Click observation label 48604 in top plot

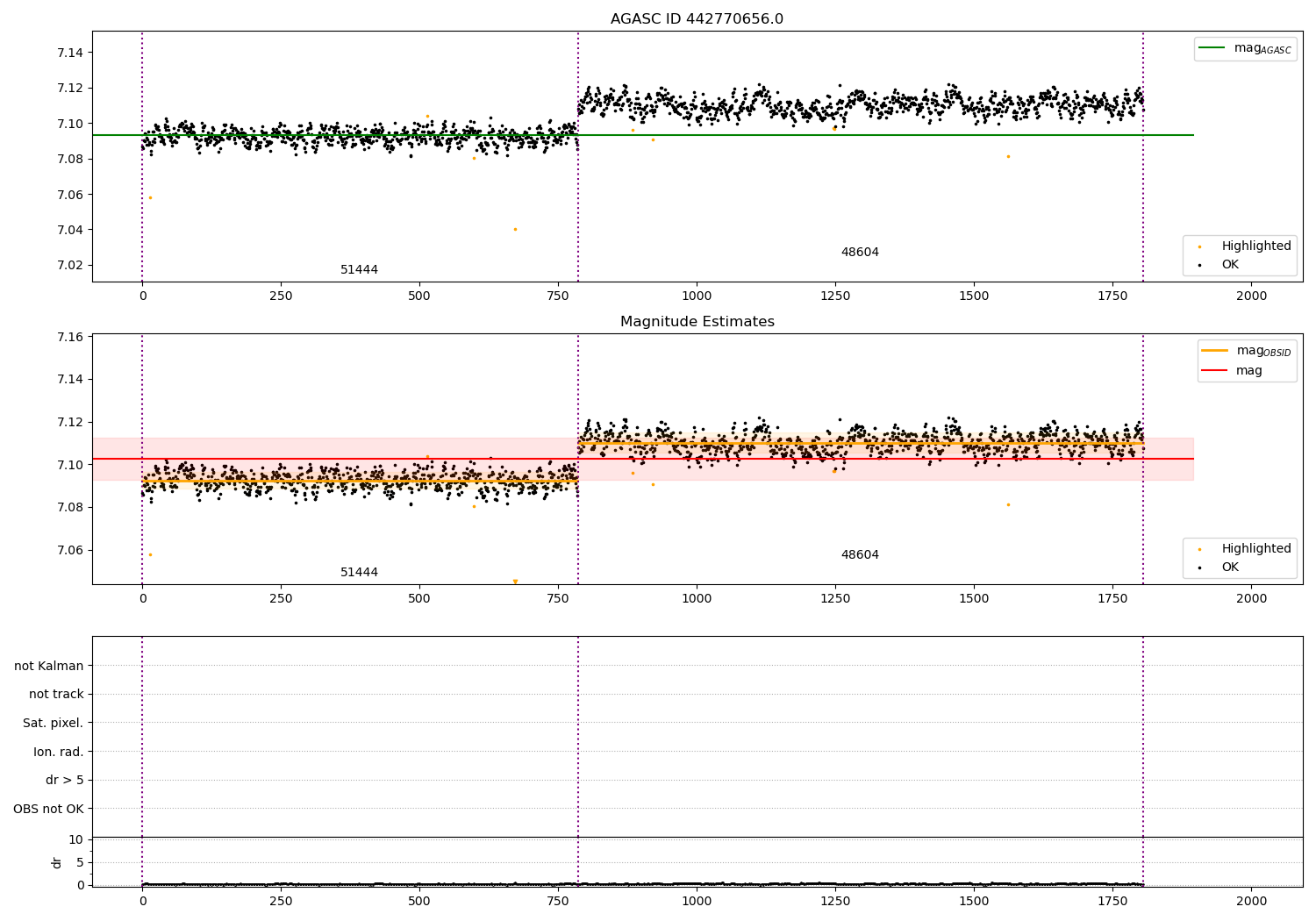click(860, 253)
